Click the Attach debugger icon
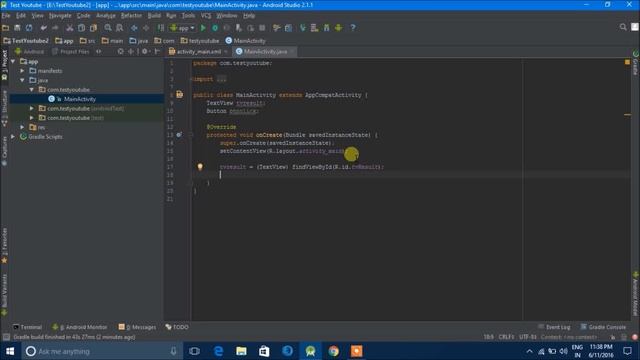The height and width of the screenshot is (360, 640). pos(239,28)
